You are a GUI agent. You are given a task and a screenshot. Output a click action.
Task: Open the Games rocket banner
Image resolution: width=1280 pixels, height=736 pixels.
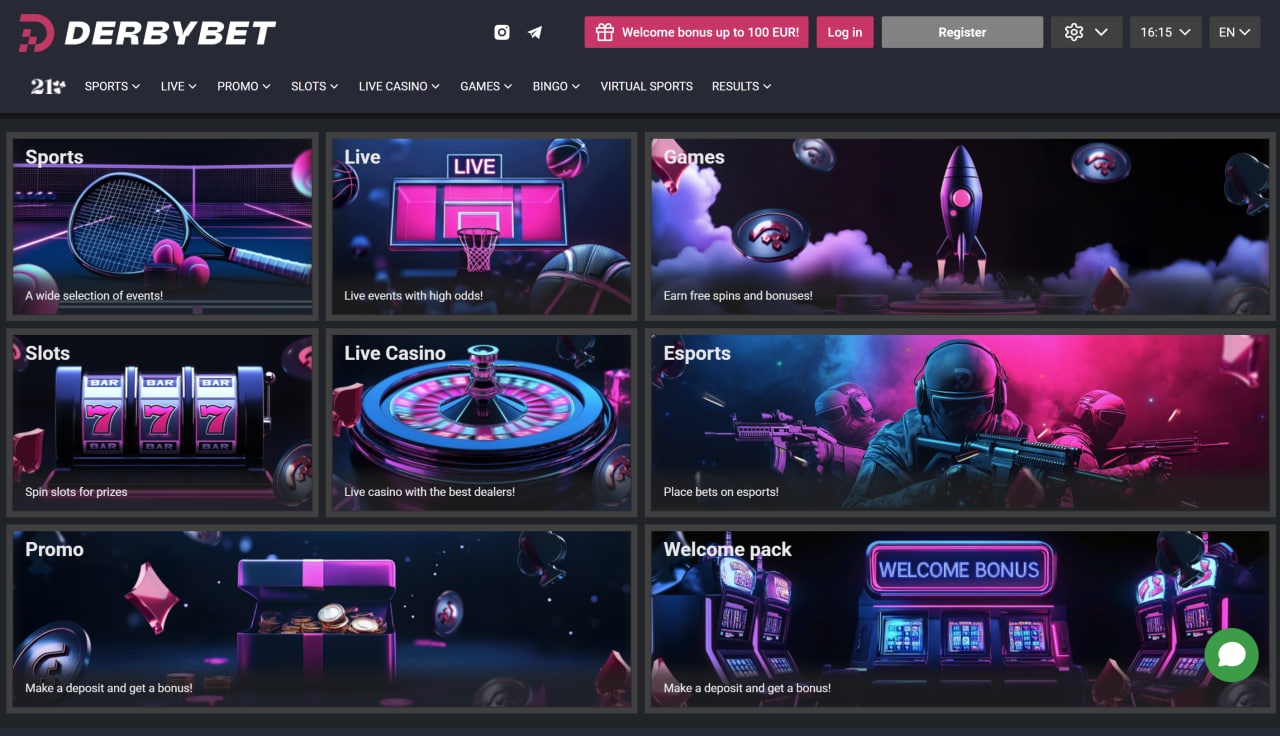(959, 225)
